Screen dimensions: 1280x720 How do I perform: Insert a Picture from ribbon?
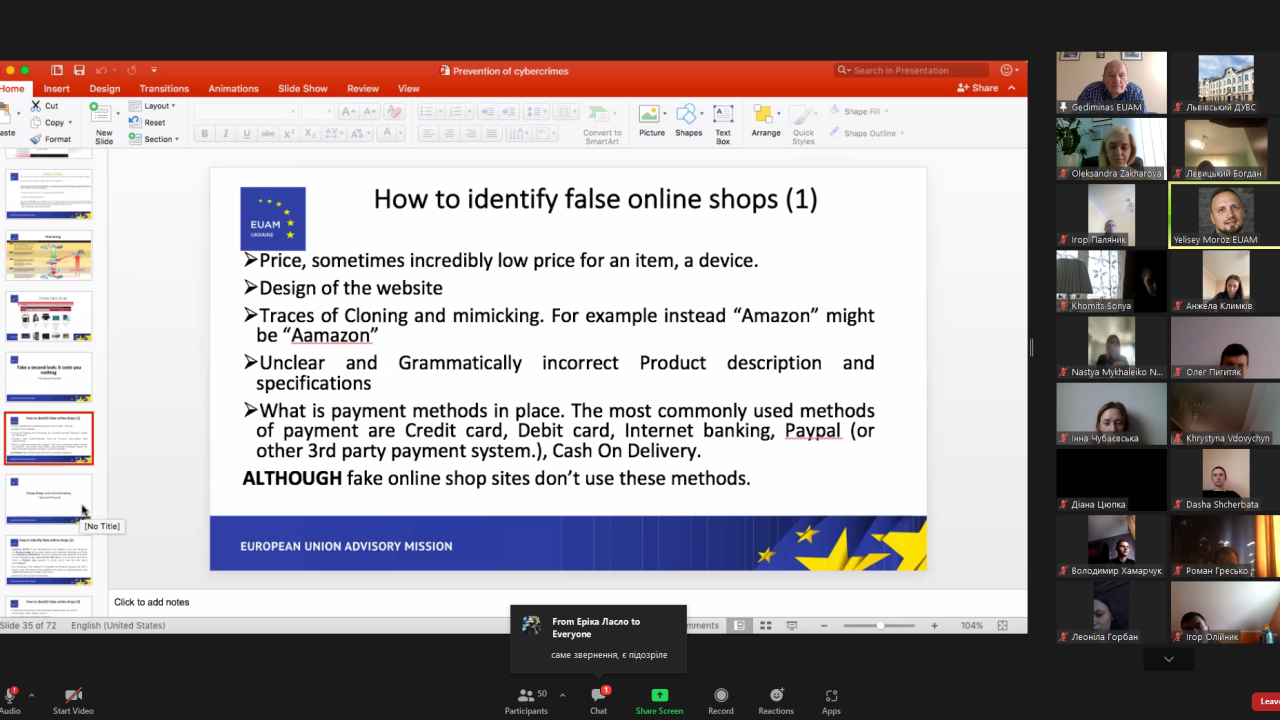(x=652, y=121)
